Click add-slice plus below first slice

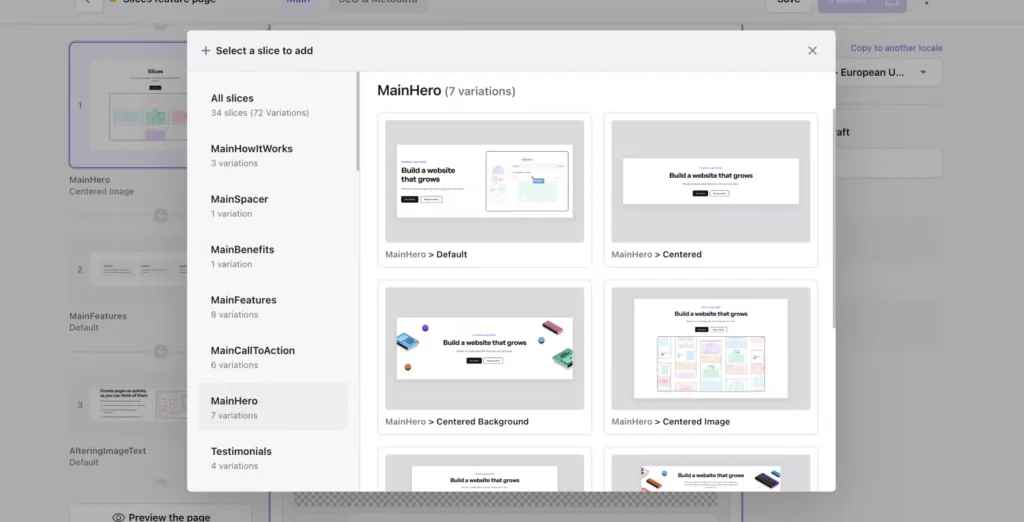[160, 215]
